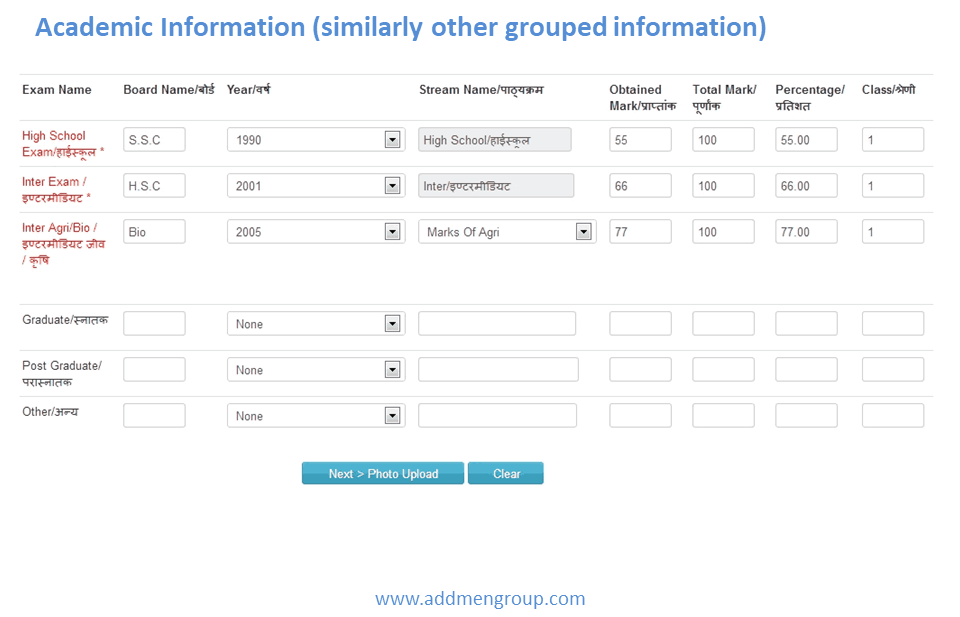Expand the Inter Exam year dropdown showing 2001
Viewport: 960px width, 617px height.
[x=315, y=186]
